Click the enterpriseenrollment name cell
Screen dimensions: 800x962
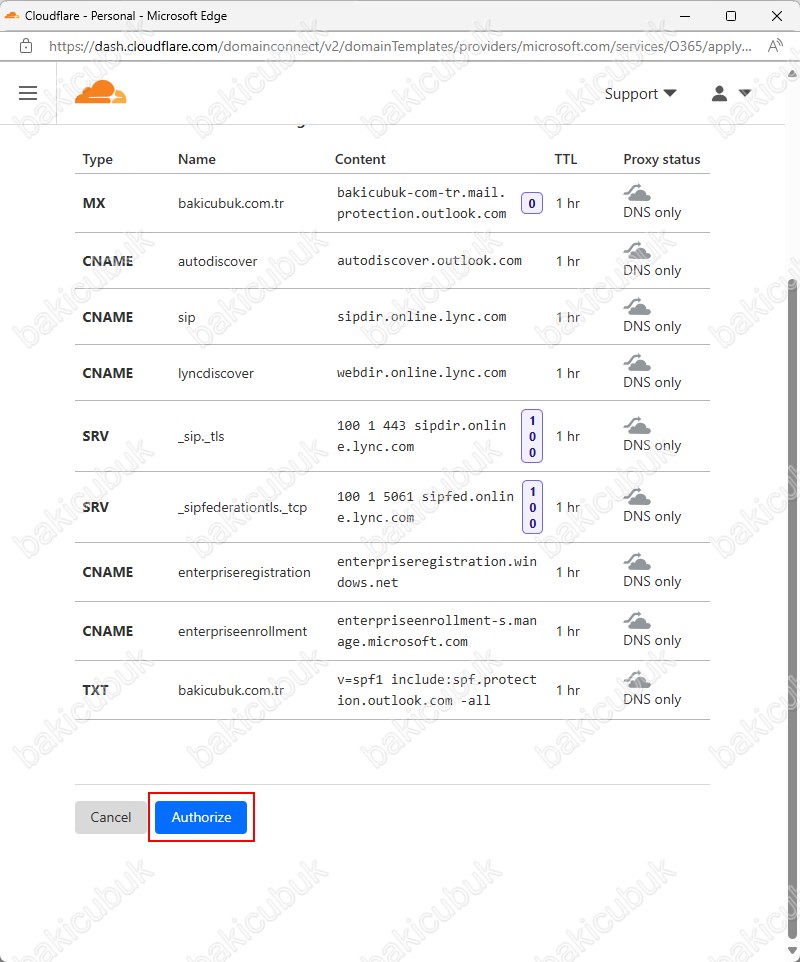point(242,631)
